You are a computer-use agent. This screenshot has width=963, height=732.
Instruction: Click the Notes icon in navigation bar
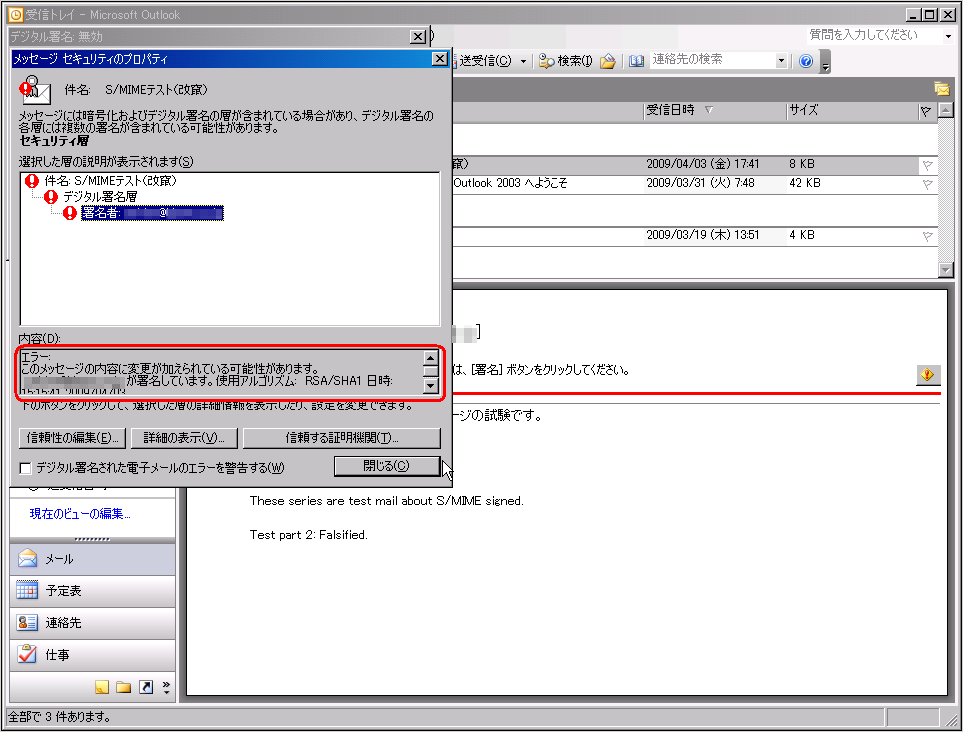[102, 687]
